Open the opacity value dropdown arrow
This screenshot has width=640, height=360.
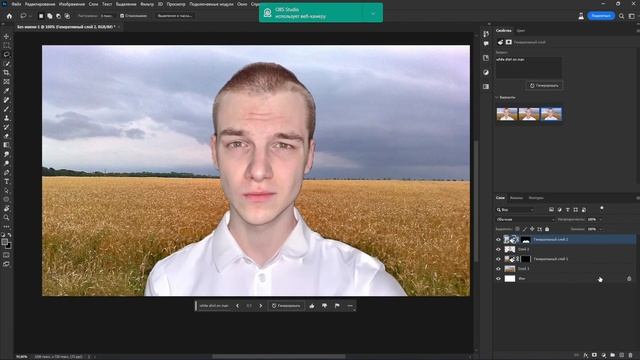(x=600, y=220)
